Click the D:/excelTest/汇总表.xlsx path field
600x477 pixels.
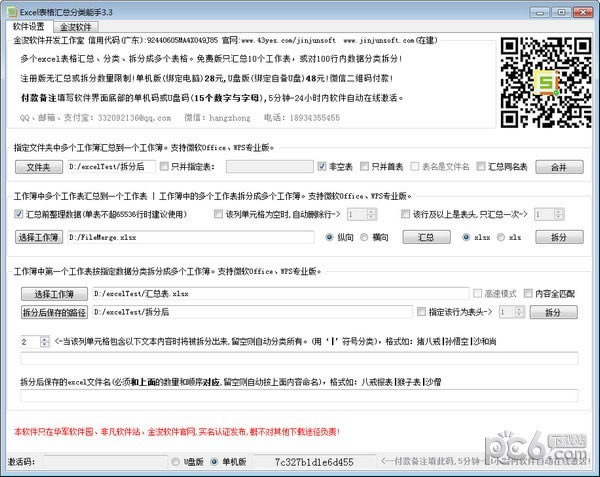click(281, 294)
